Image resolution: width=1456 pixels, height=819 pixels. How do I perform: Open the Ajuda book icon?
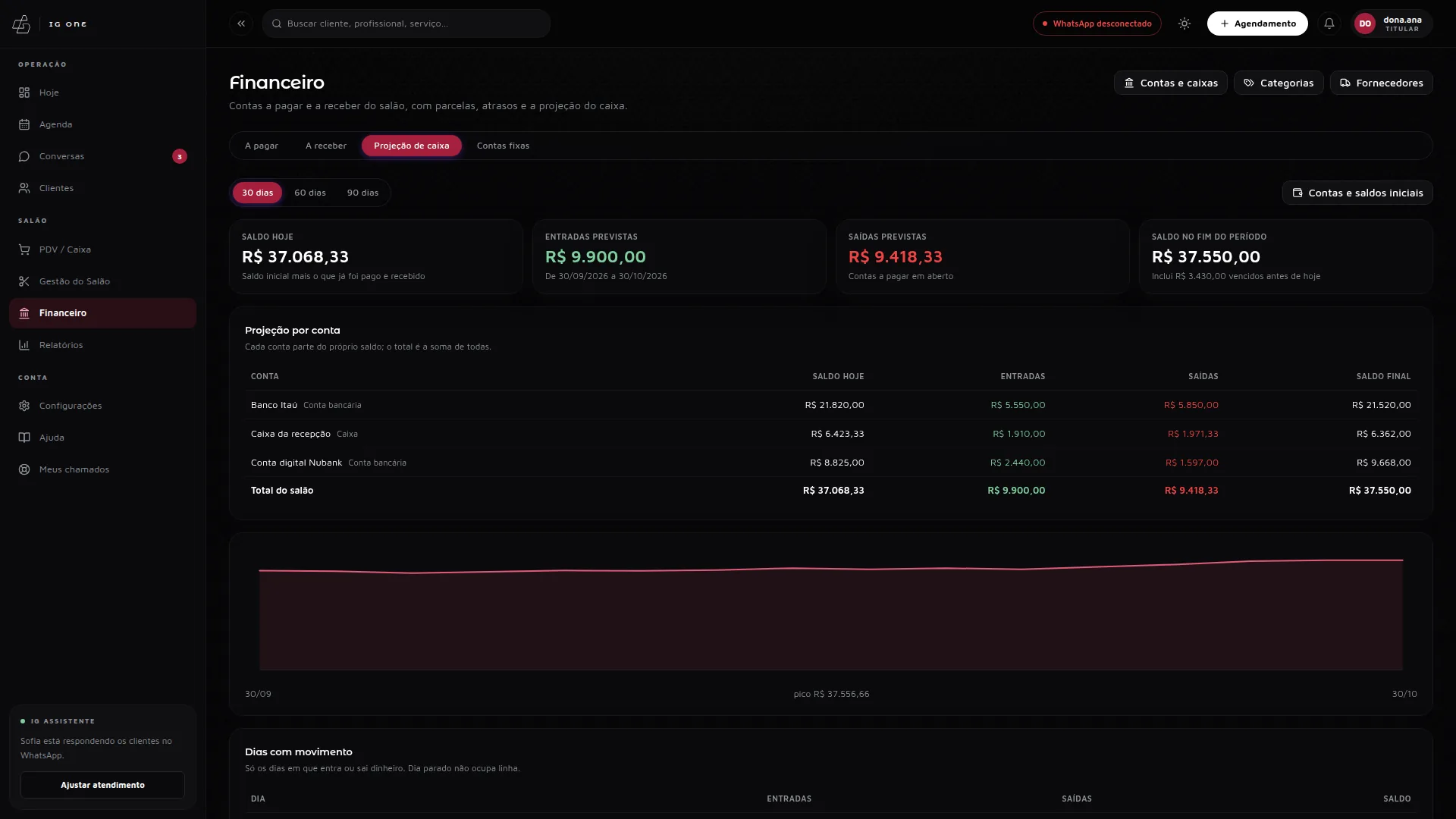click(24, 438)
